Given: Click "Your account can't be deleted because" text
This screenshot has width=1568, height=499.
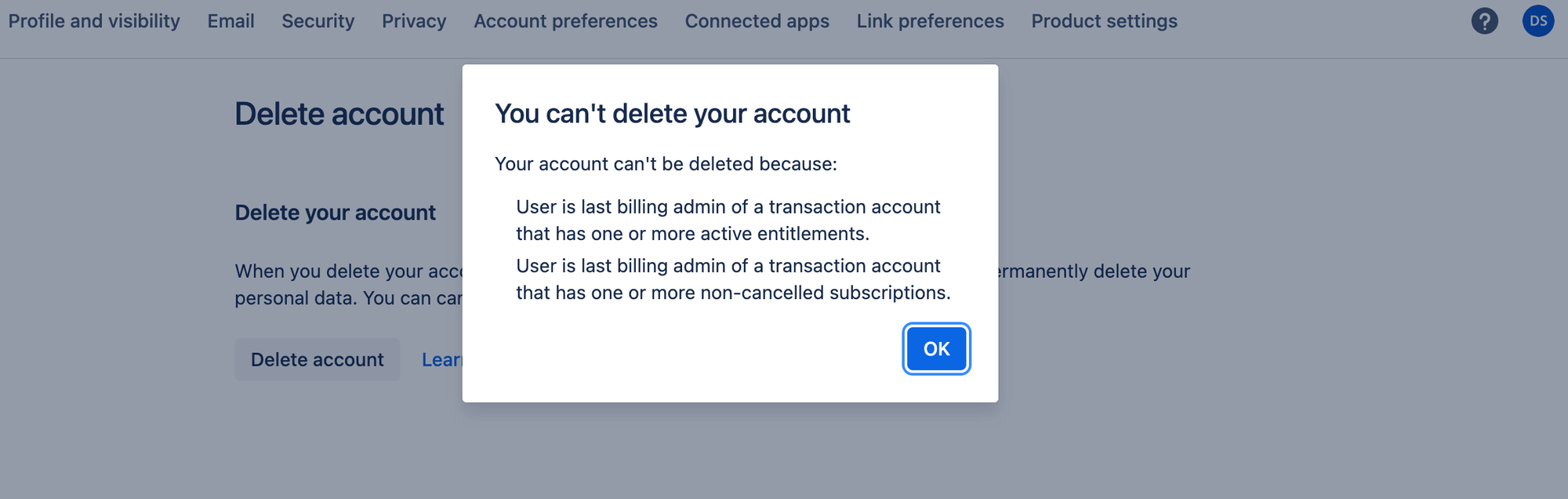Looking at the screenshot, I should (x=666, y=164).
